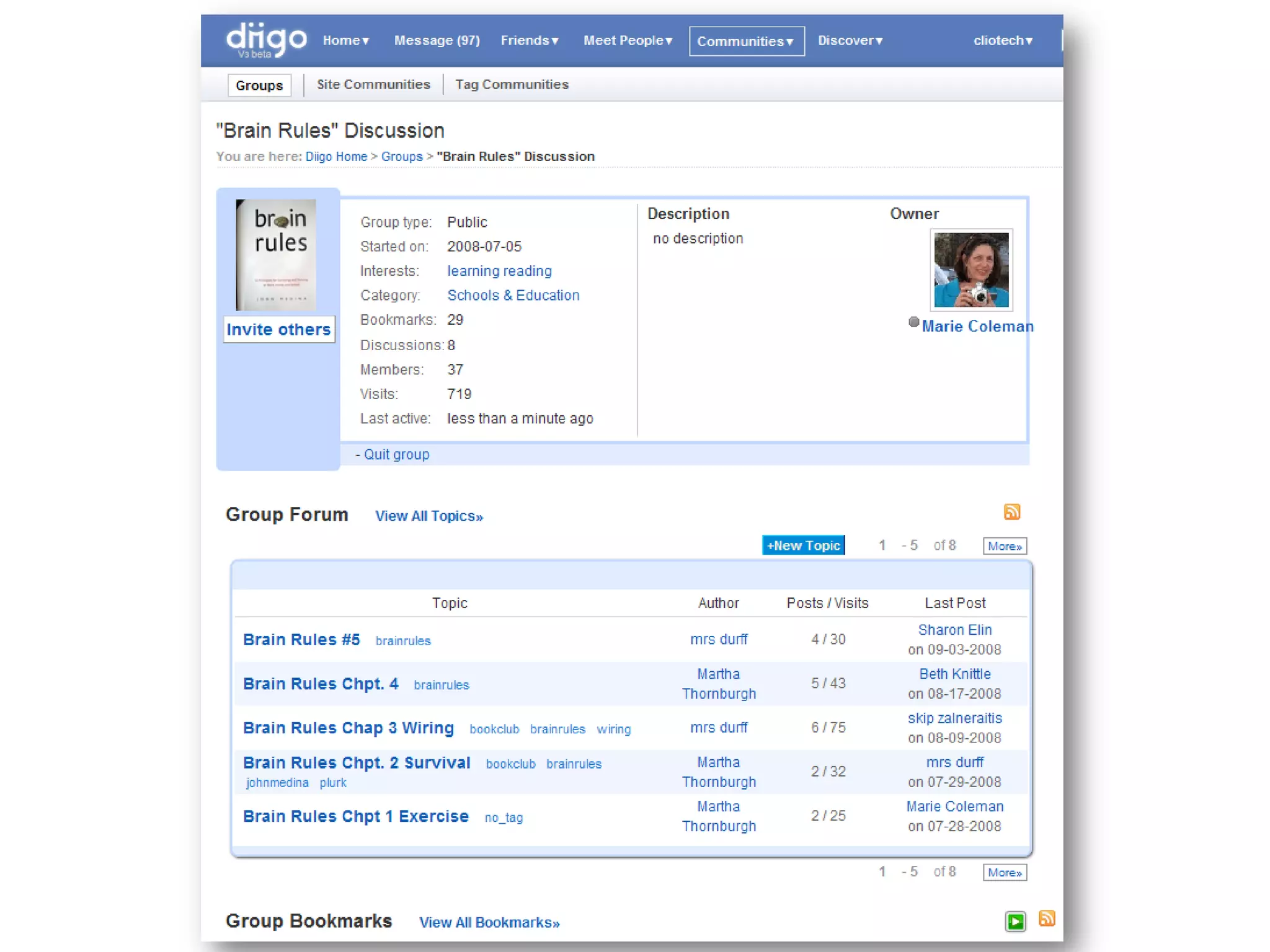Image resolution: width=1270 pixels, height=952 pixels.
Task: Switch to the Tag Communities tab
Action: tap(512, 84)
